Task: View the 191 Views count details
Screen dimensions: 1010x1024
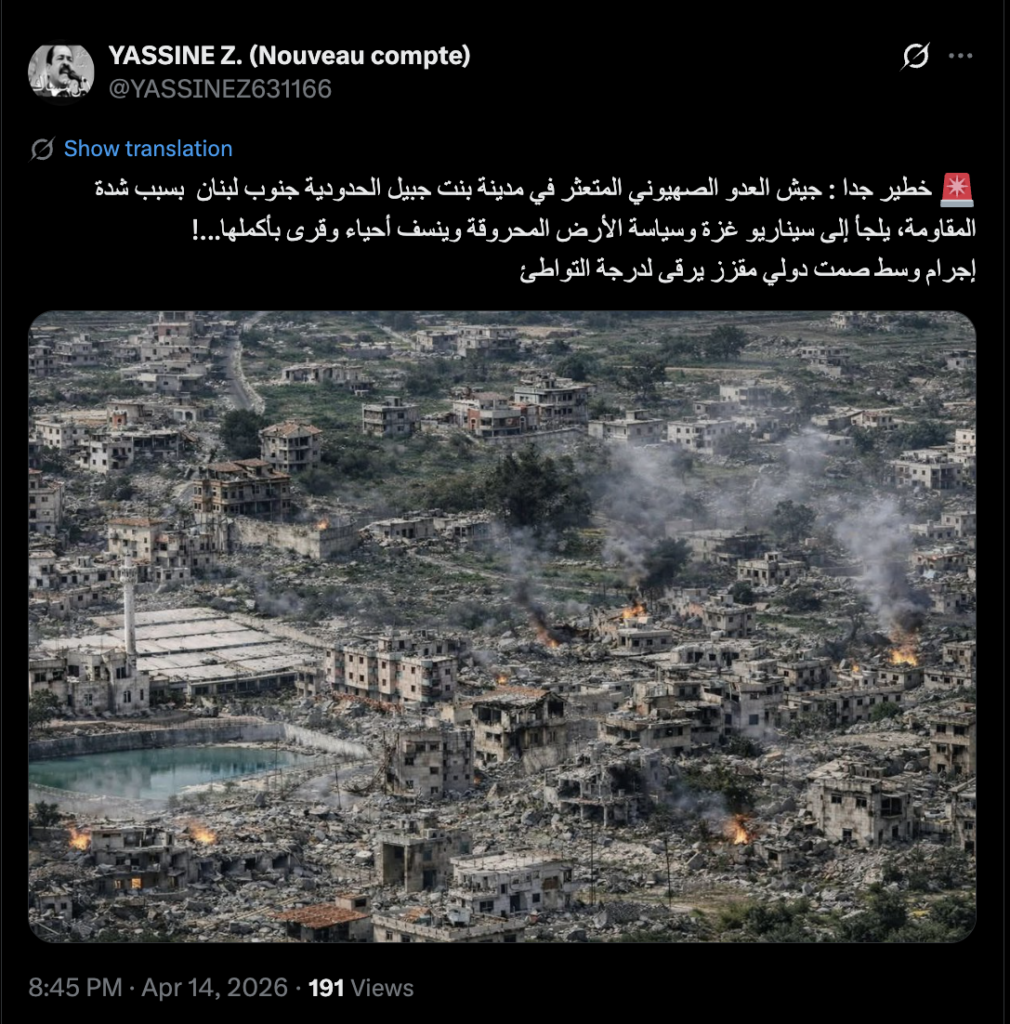Action: pos(361,988)
